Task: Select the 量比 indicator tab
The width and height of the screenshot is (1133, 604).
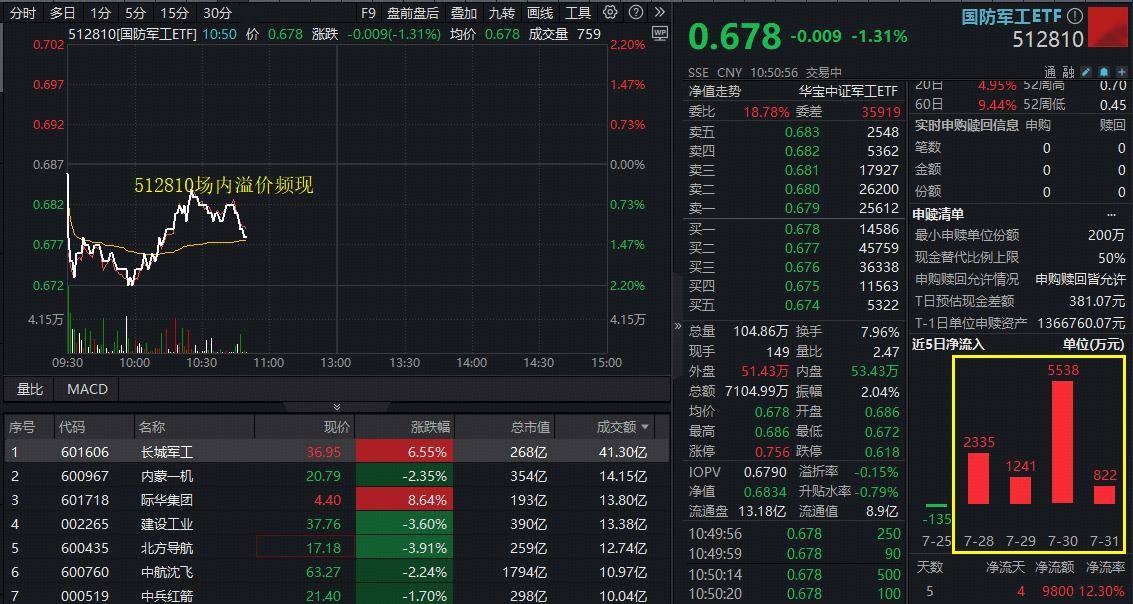Action: 30,389
